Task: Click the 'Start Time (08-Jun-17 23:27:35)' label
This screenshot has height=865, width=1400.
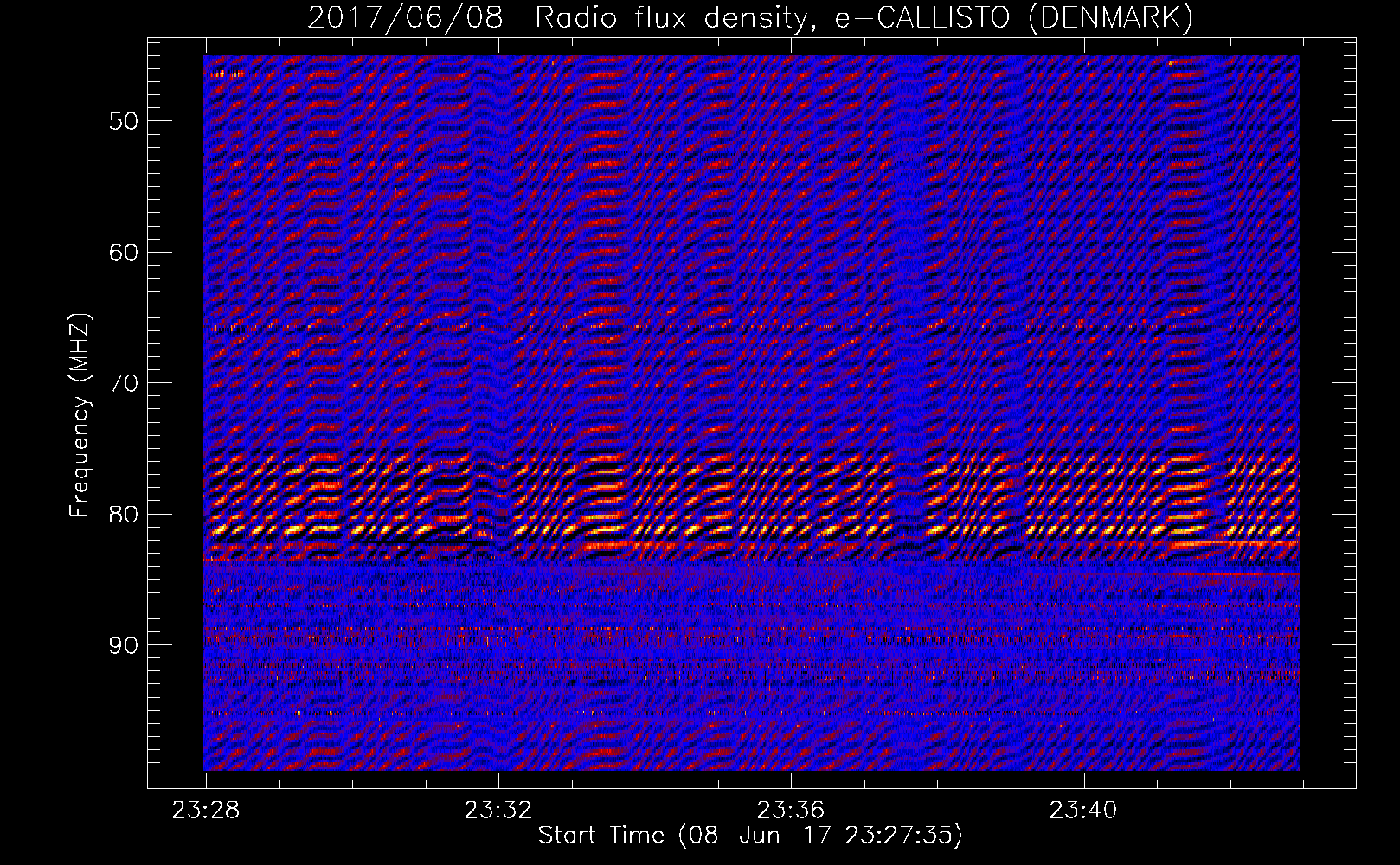Action: pos(750,836)
